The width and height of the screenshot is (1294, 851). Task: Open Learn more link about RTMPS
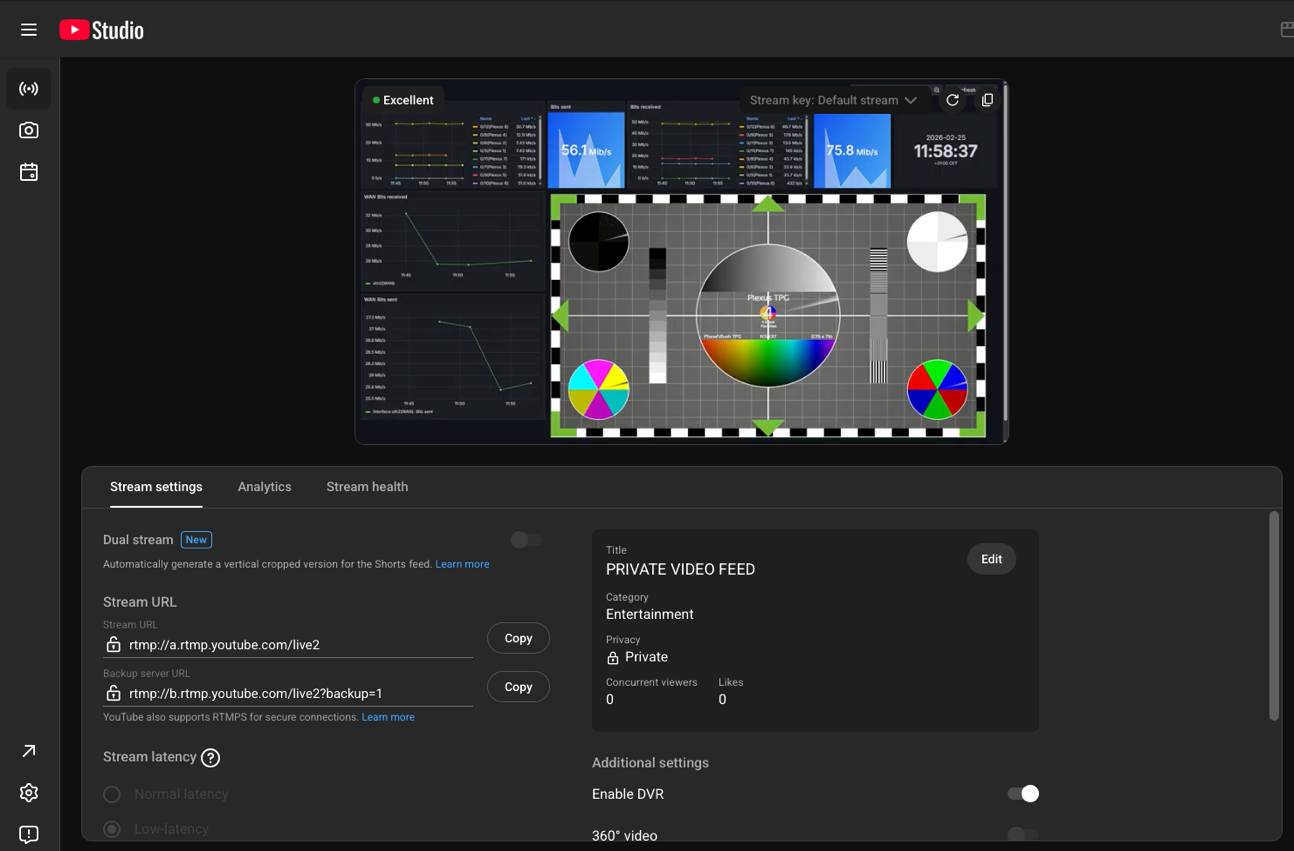coord(388,717)
